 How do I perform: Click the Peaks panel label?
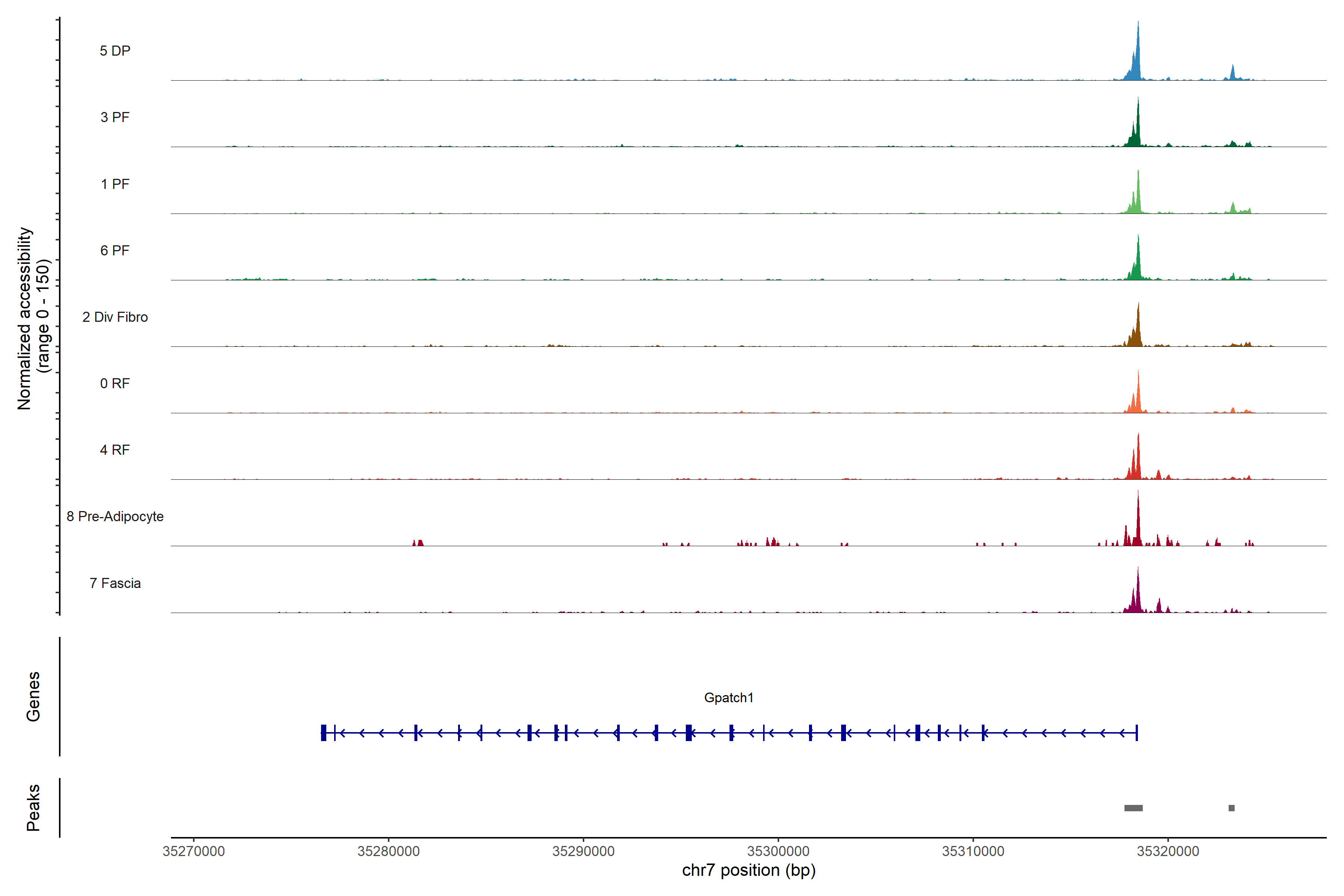point(33,808)
